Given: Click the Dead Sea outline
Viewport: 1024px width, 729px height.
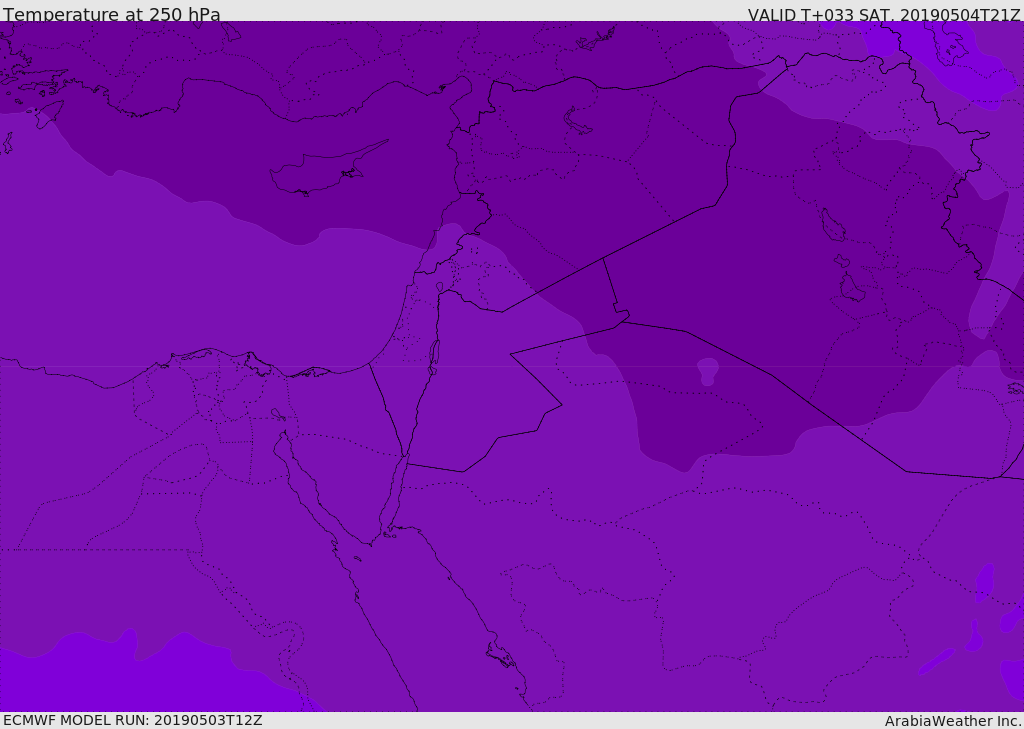Looking at the screenshot, I should (434, 354).
